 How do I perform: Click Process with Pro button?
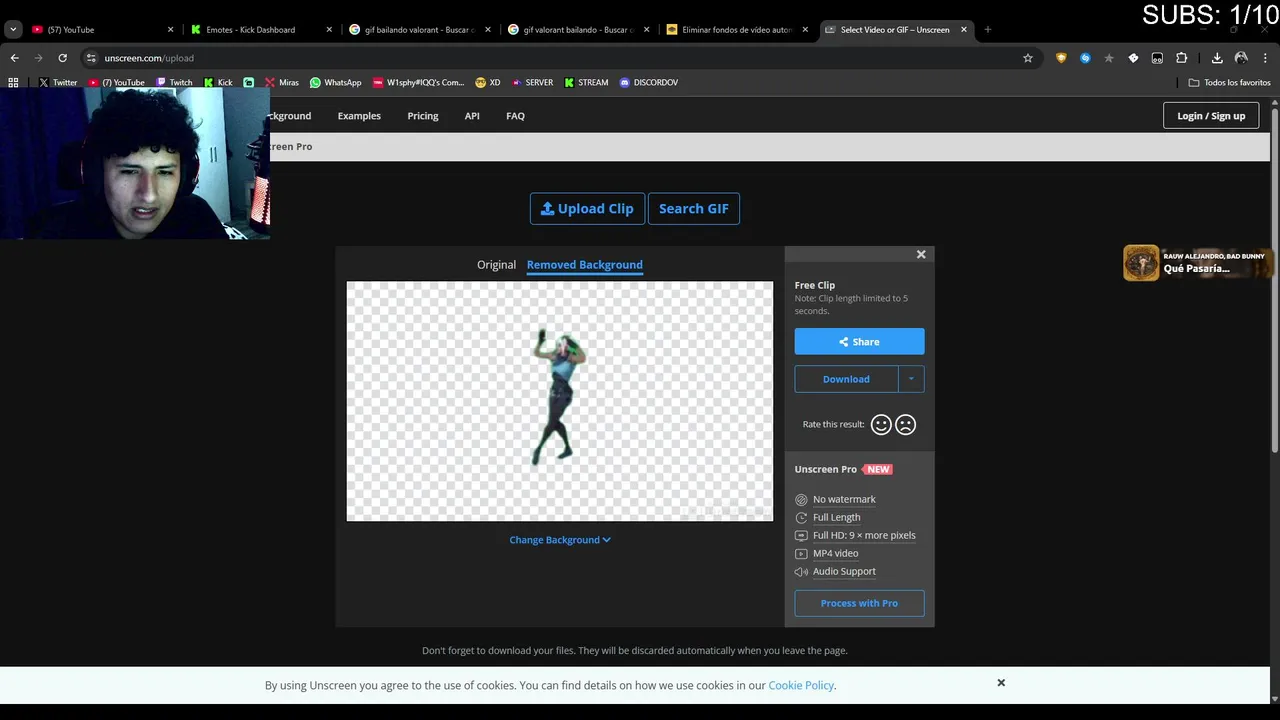(859, 603)
